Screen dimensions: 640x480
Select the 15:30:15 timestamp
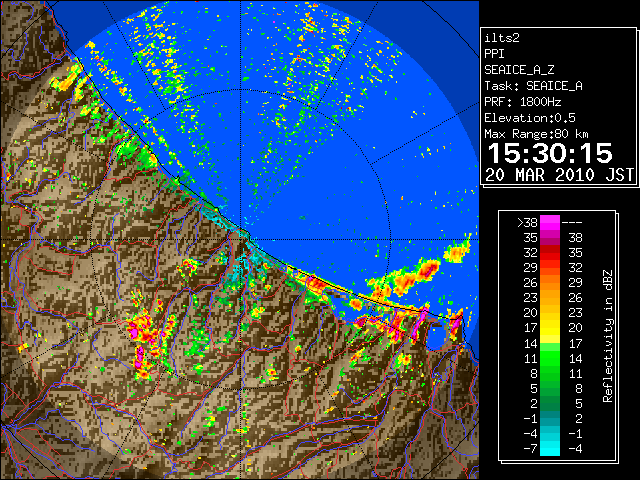550,153
